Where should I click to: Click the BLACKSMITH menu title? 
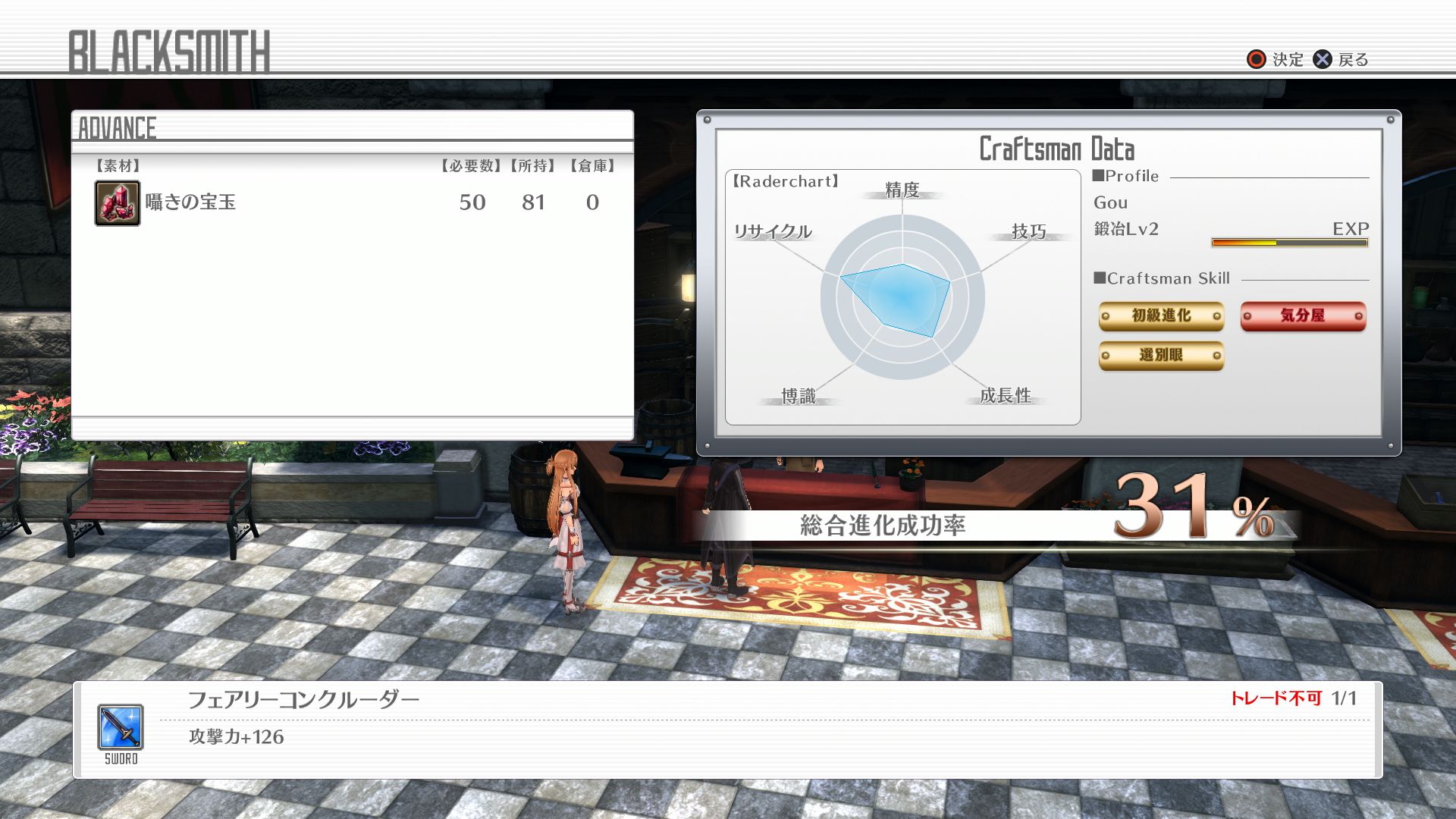coord(169,52)
